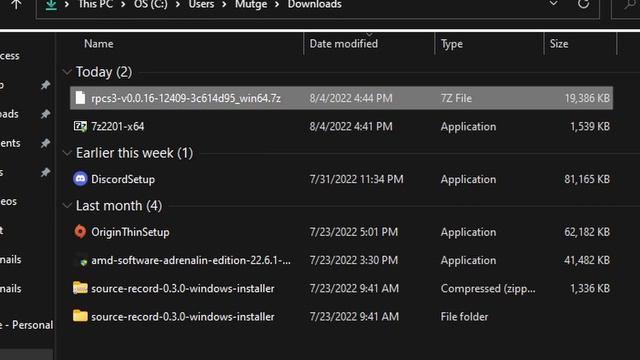Screen dimensions: 640x360
Task: Click the source-record compressed zip icon
Action: [x=80, y=288]
